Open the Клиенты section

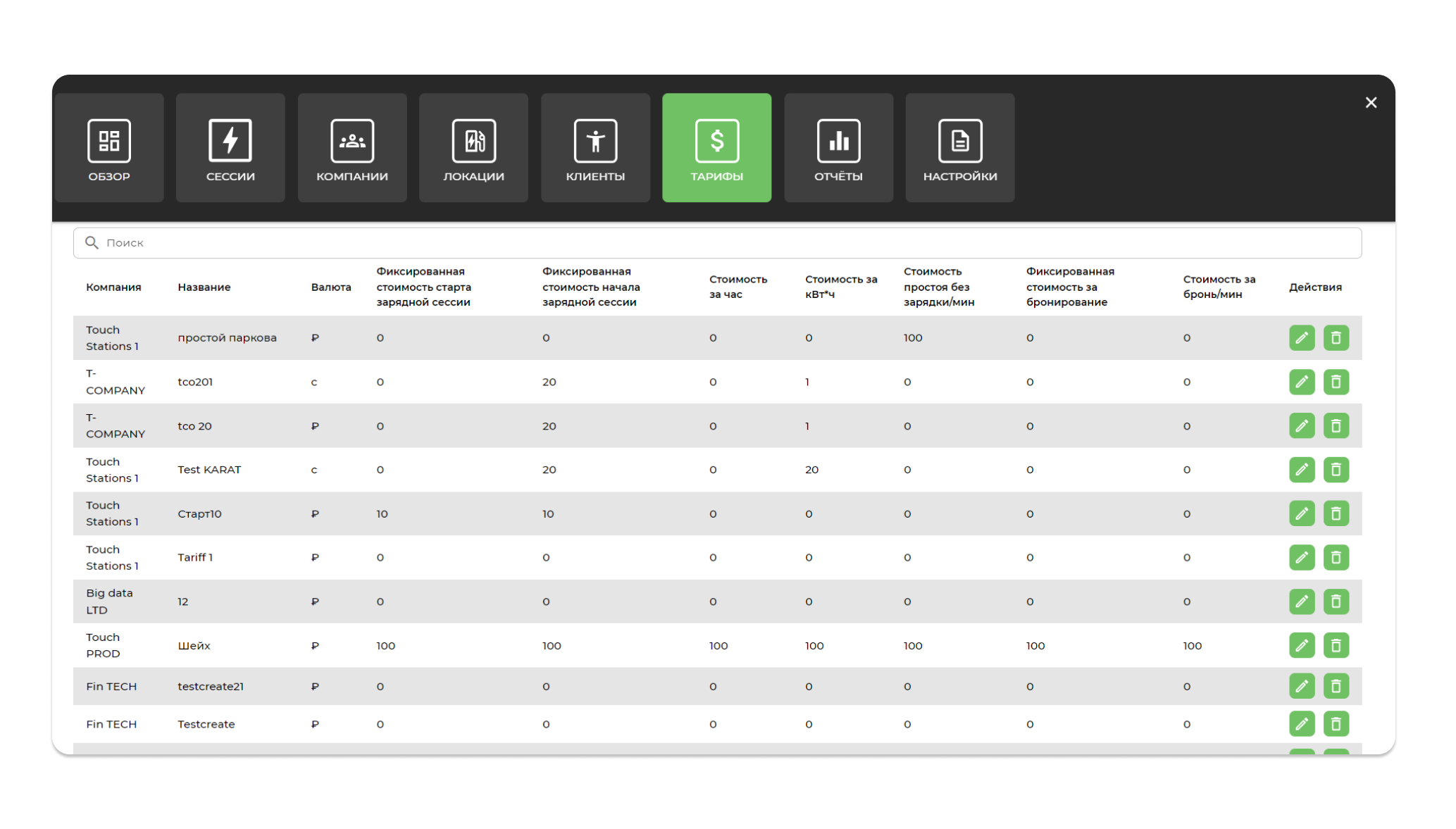[595, 148]
